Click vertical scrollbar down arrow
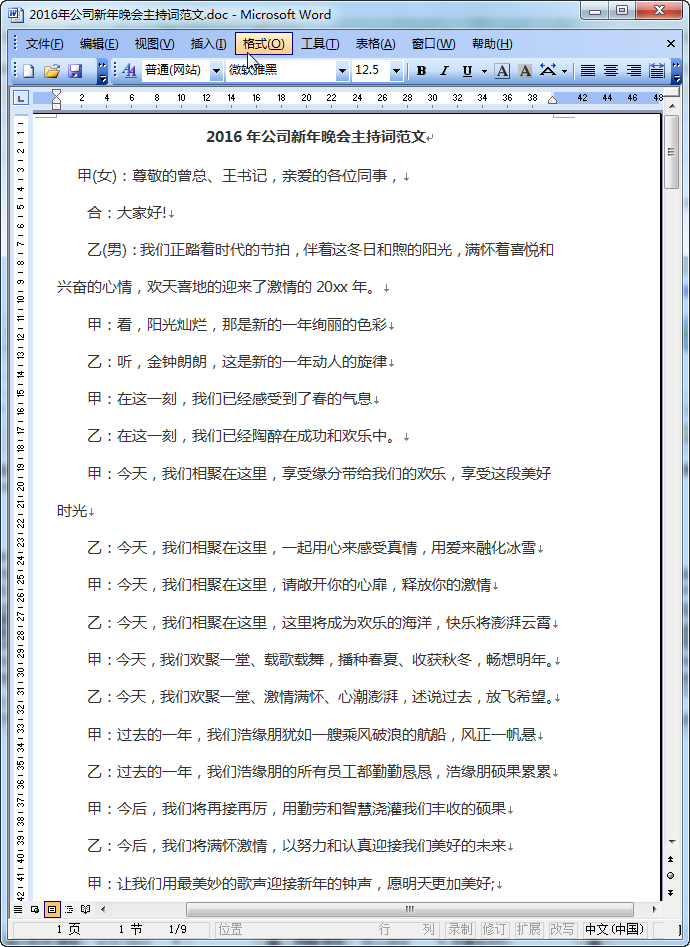The width and height of the screenshot is (690, 947). click(671, 841)
